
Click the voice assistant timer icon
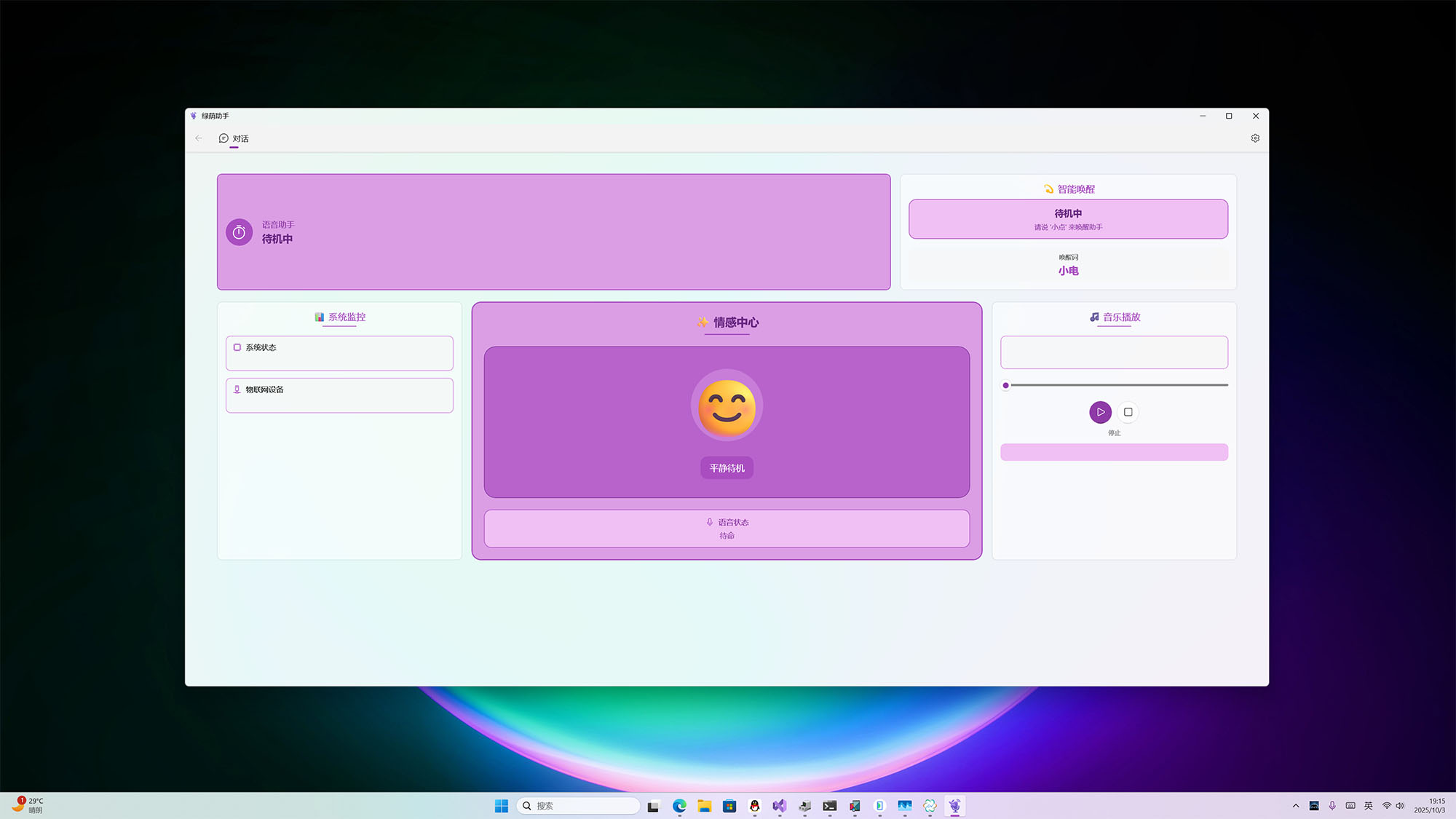click(239, 232)
